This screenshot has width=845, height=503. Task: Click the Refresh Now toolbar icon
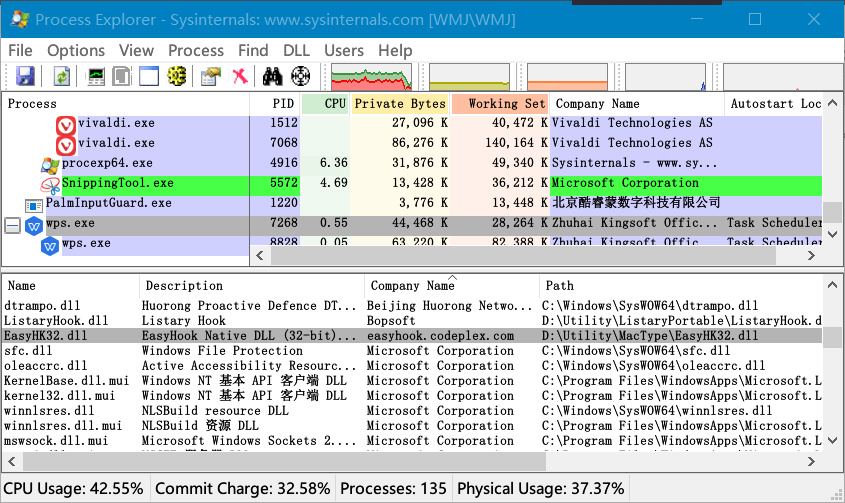coord(61,76)
